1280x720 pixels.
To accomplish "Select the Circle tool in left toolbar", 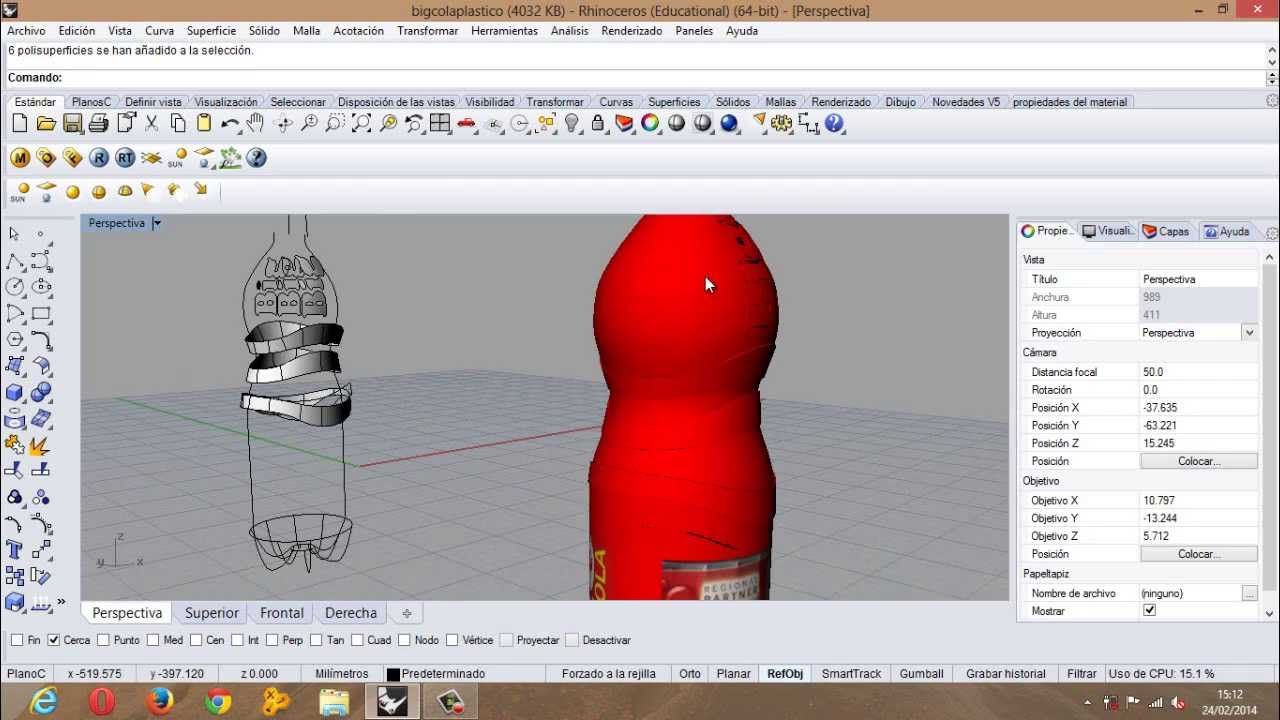I will (15, 287).
